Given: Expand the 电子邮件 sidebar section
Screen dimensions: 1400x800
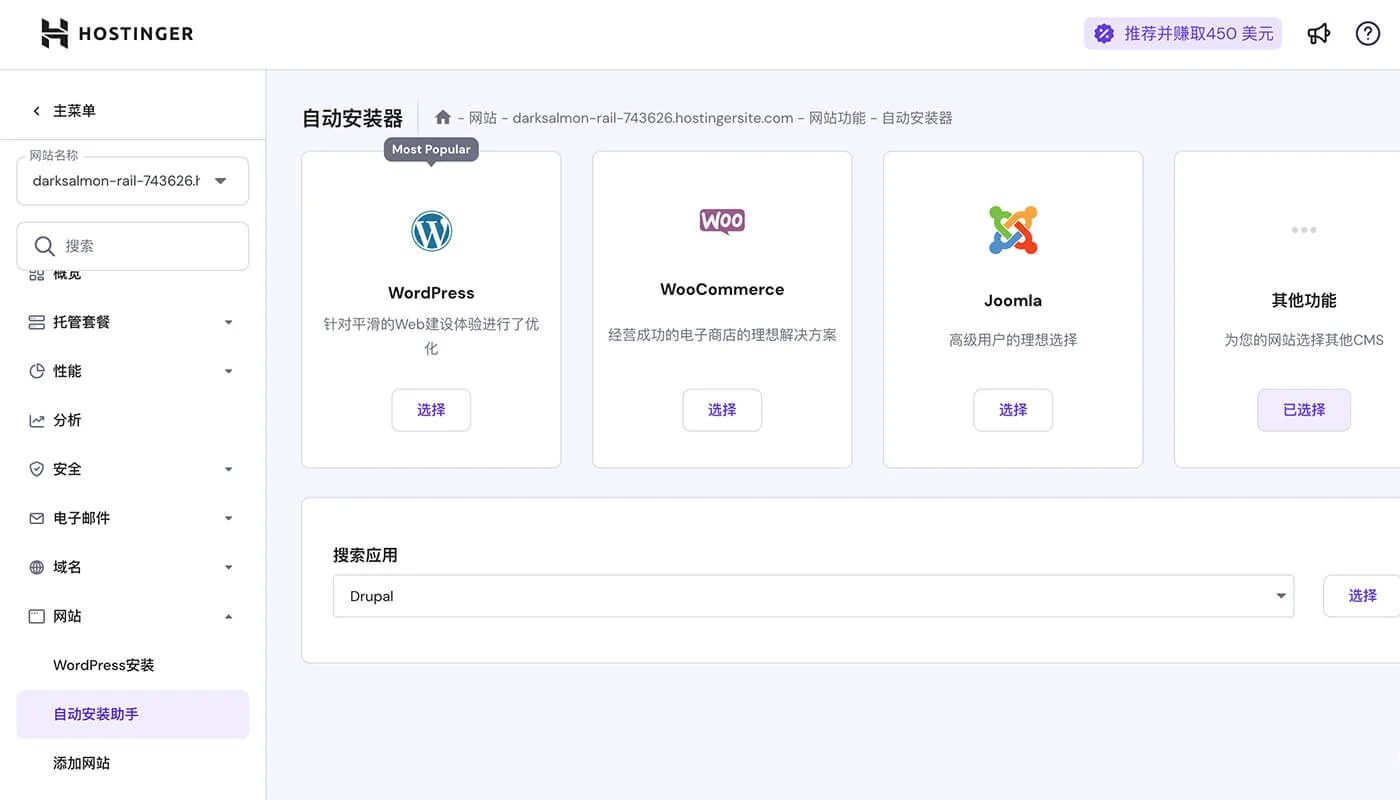Looking at the screenshot, I should (132, 518).
